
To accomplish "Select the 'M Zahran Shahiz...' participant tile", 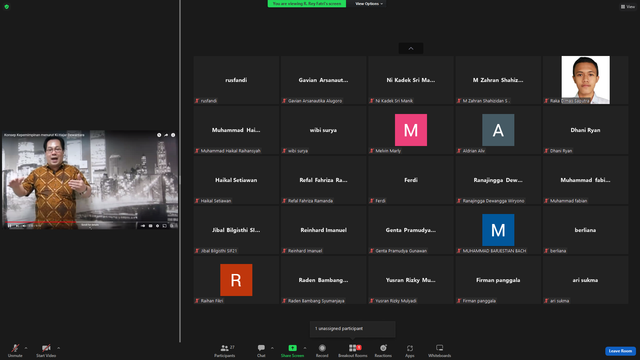I will pyautogui.click(x=498, y=80).
